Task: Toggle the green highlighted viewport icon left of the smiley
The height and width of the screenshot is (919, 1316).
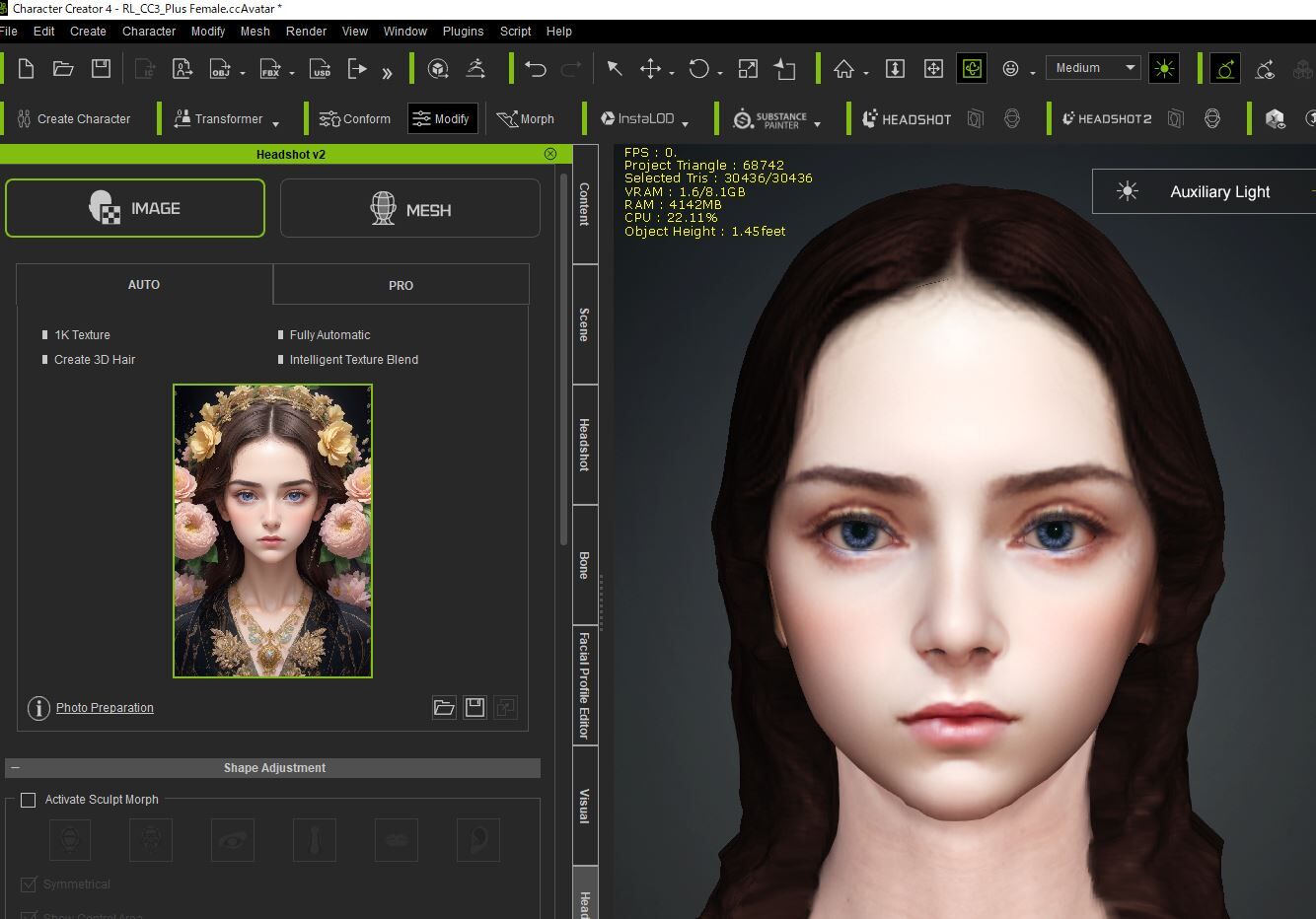Action: [972, 68]
